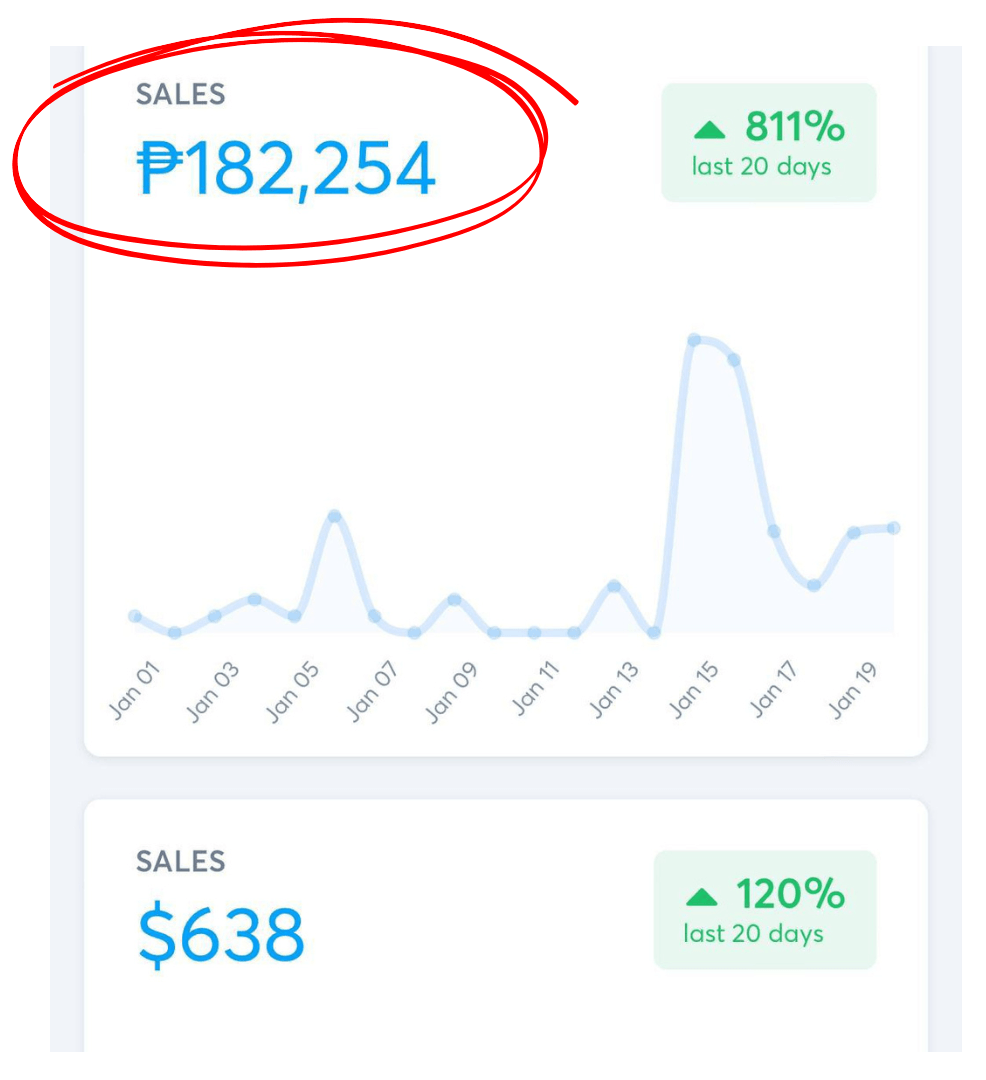Viewport: 986px width, 1080px height.
Task: Select the small peak data point above Jan 13
Action: 614,586
